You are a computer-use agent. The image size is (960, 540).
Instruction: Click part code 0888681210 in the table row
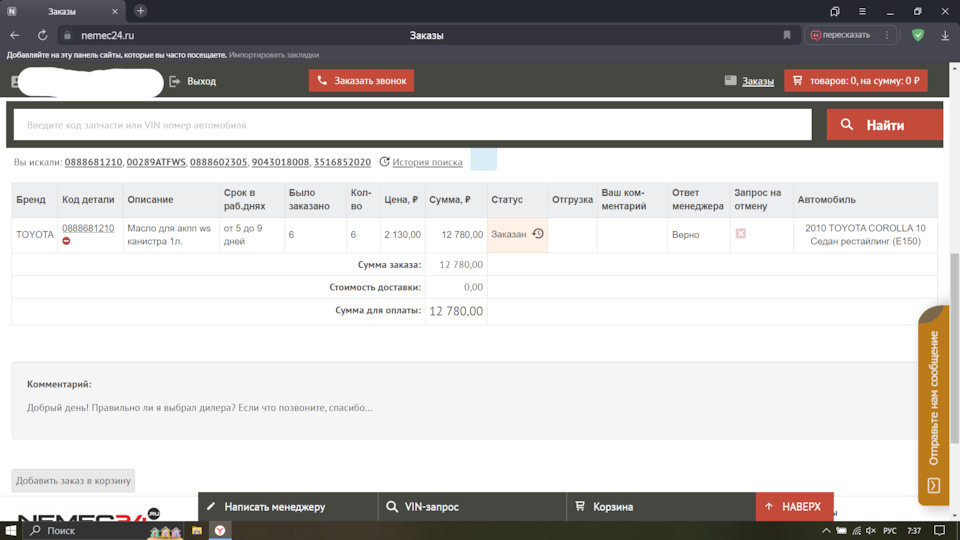(x=88, y=228)
